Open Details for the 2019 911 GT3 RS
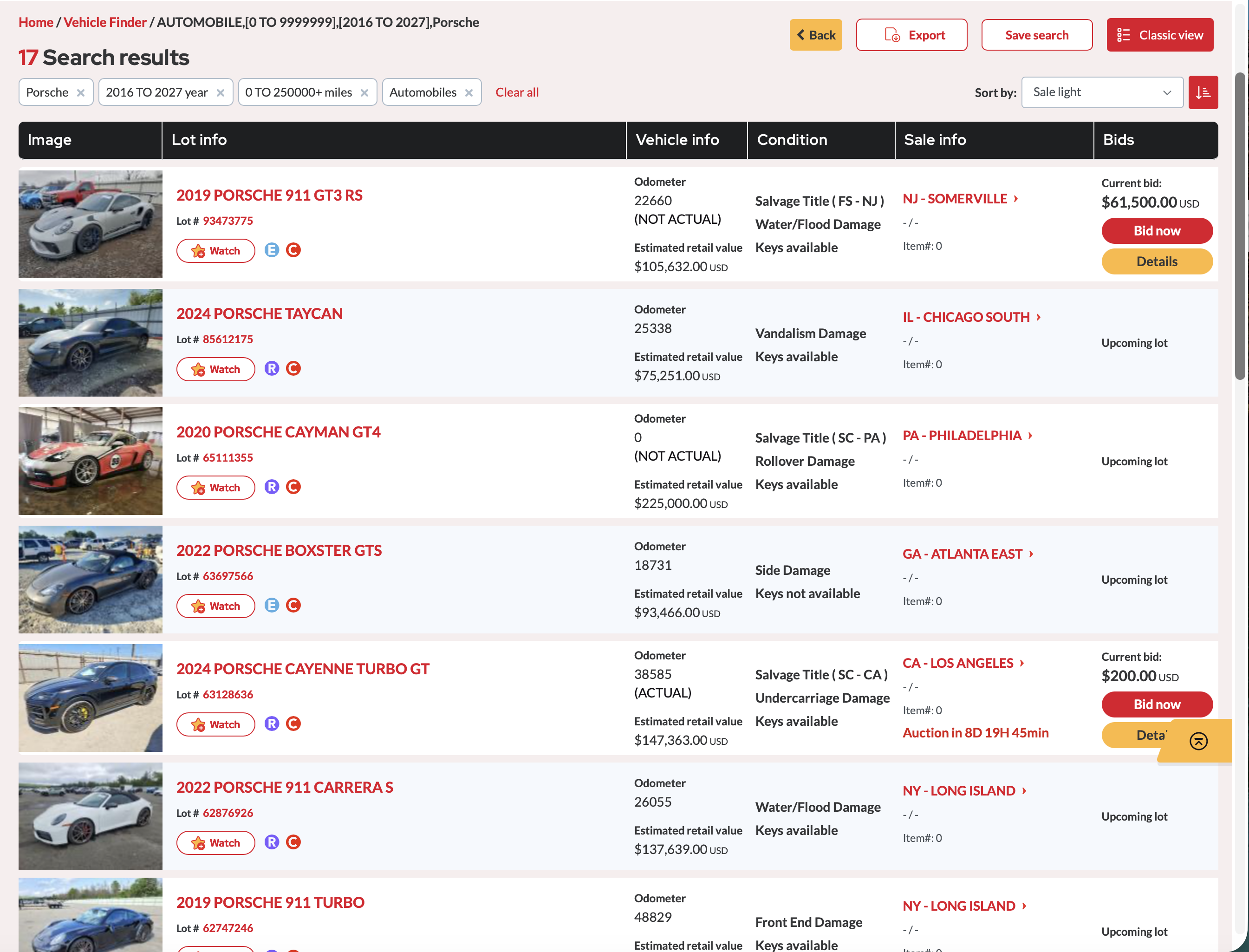Screen dimensions: 1249x952 click(1157, 262)
